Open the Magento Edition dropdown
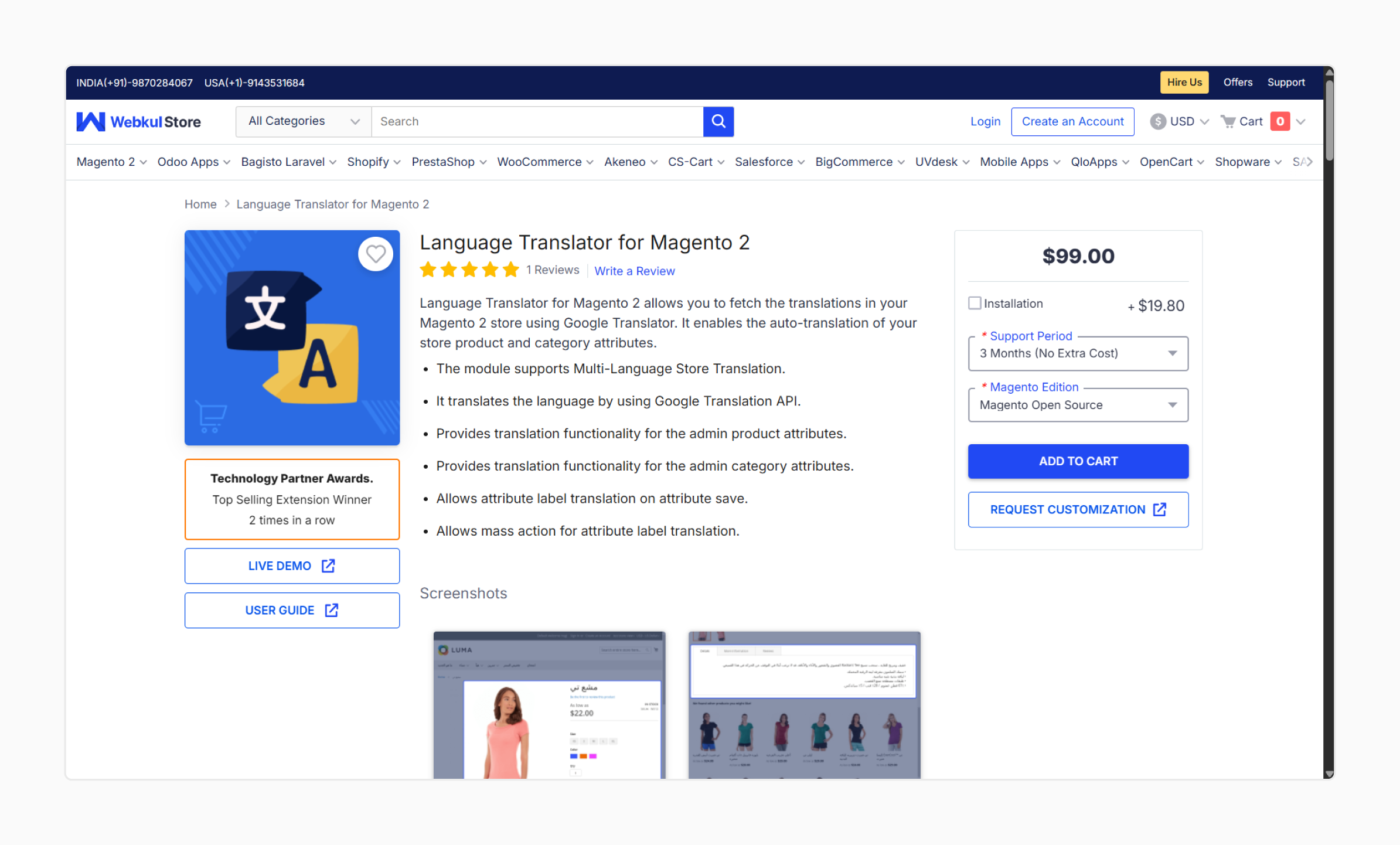 (x=1078, y=405)
